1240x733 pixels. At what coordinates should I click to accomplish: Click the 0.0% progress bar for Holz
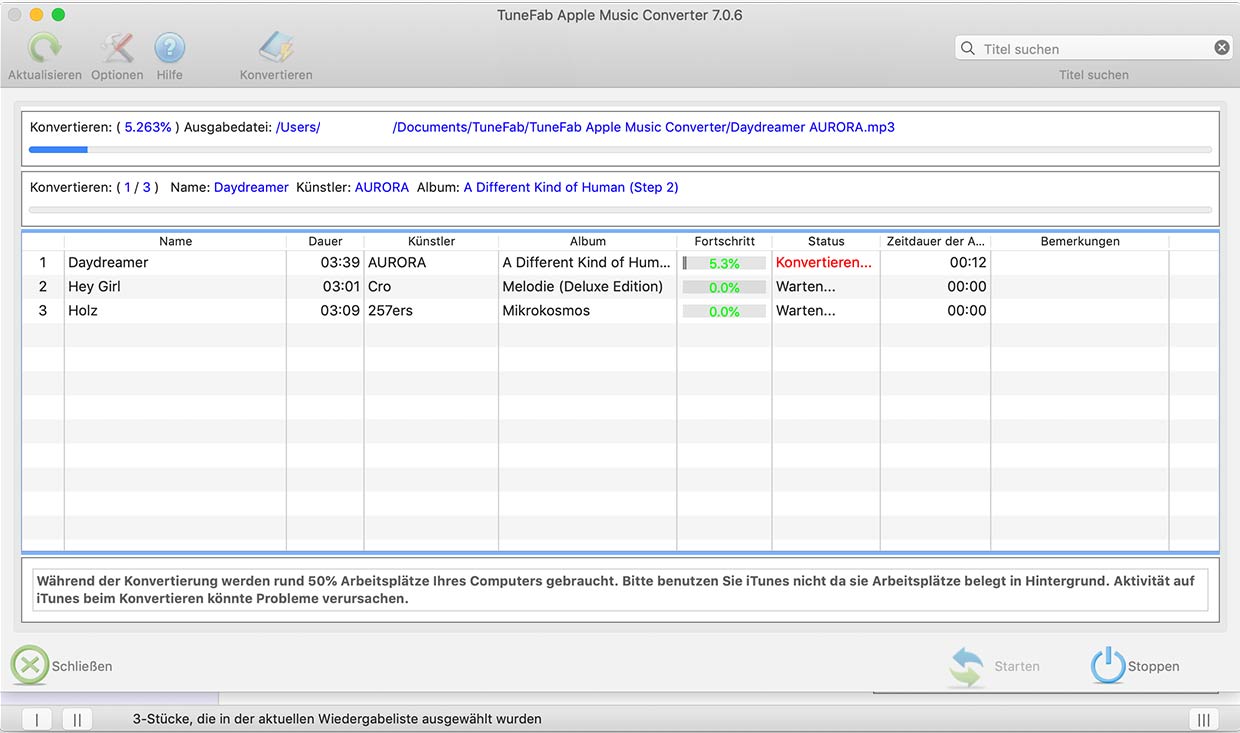724,311
